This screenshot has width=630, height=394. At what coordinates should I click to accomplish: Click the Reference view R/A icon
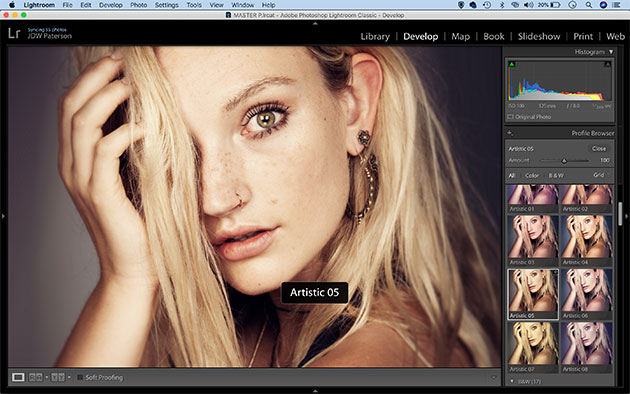(36, 377)
